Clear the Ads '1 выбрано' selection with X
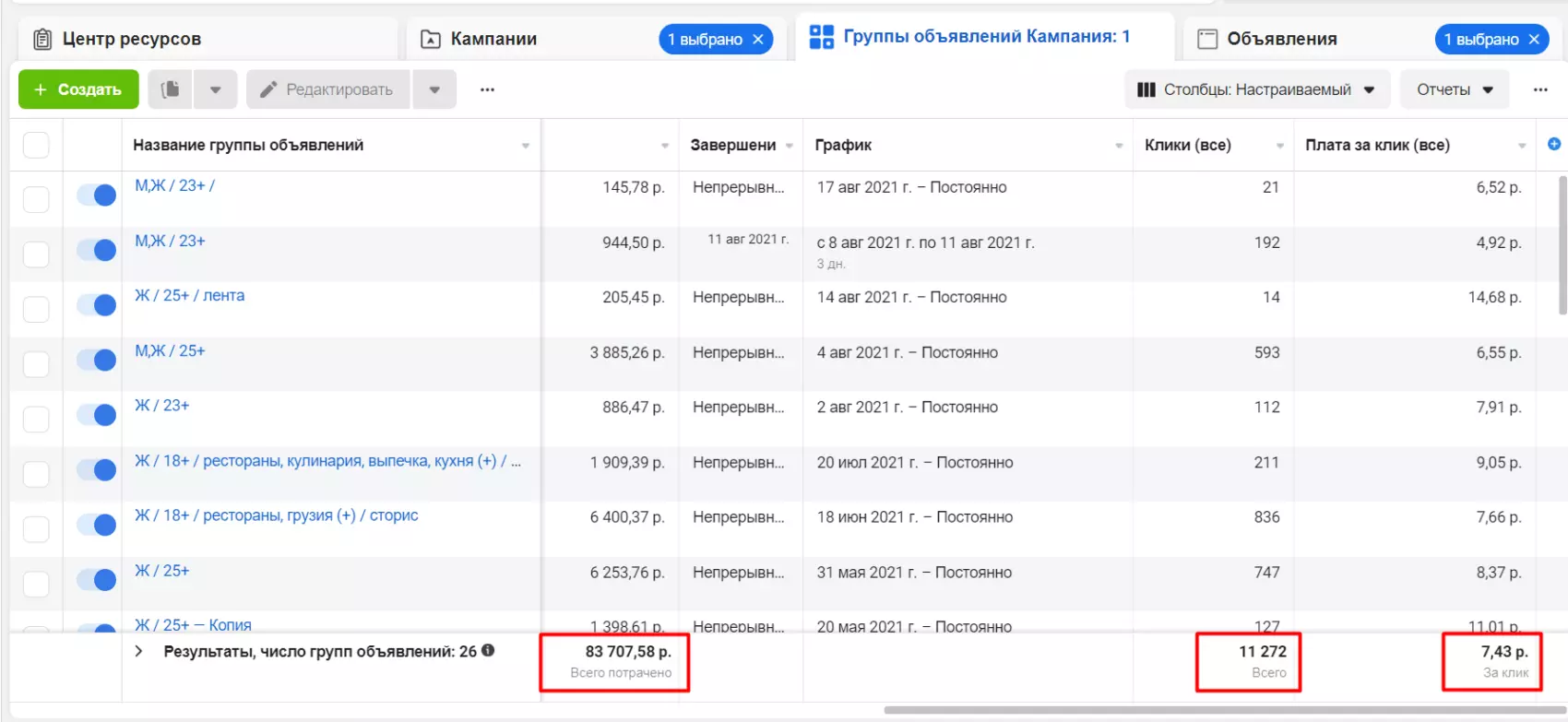The image size is (1568, 722). tap(1534, 40)
